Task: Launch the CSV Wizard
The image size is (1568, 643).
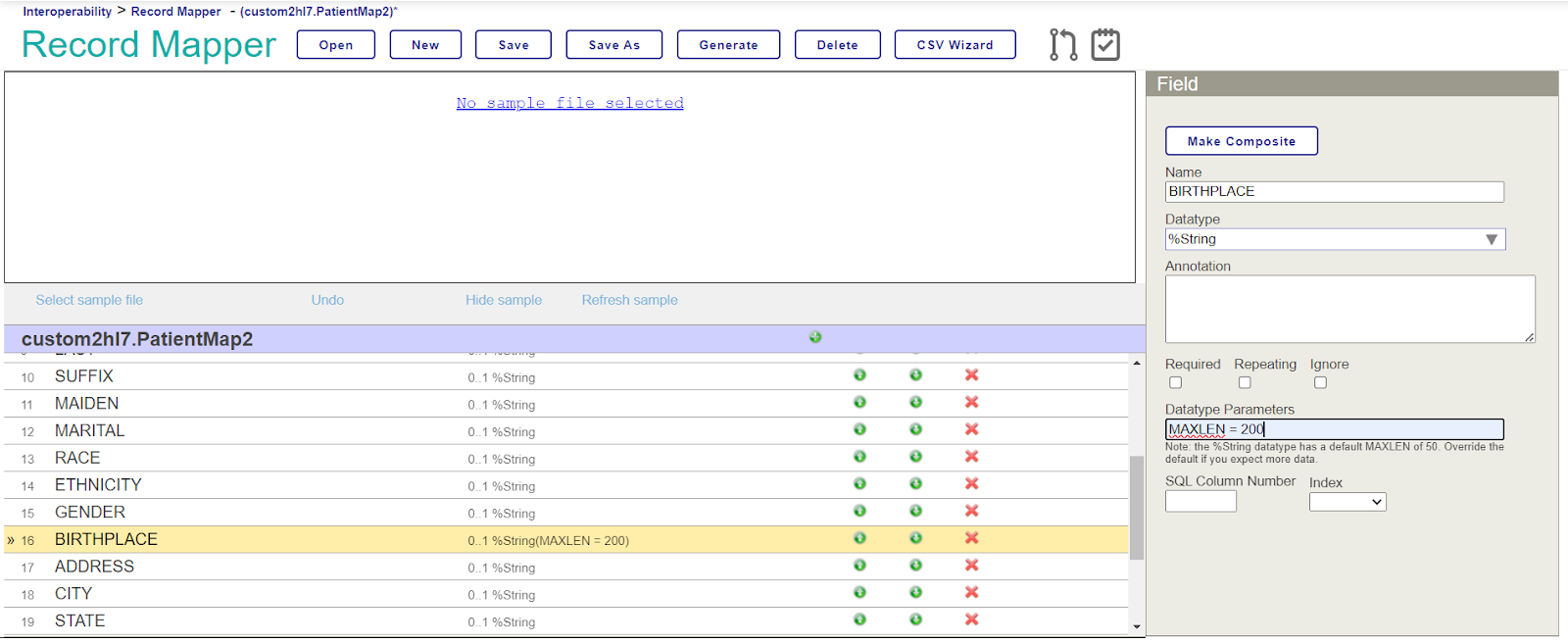Action: tap(955, 45)
